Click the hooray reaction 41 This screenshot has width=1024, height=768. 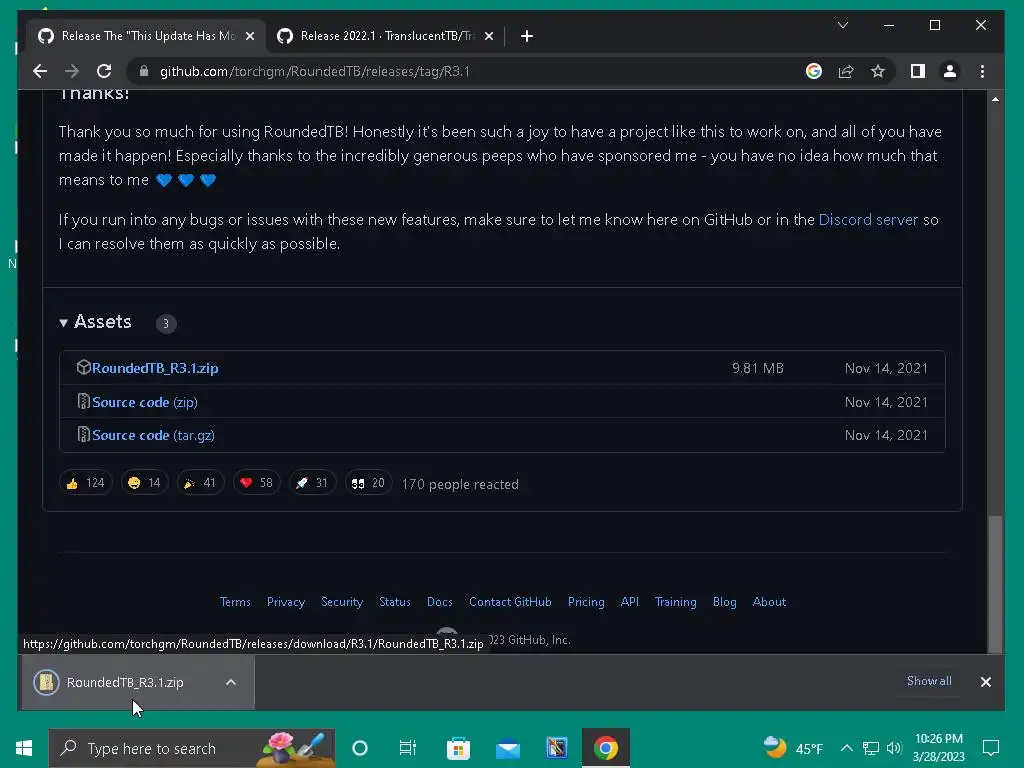[x=200, y=483]
